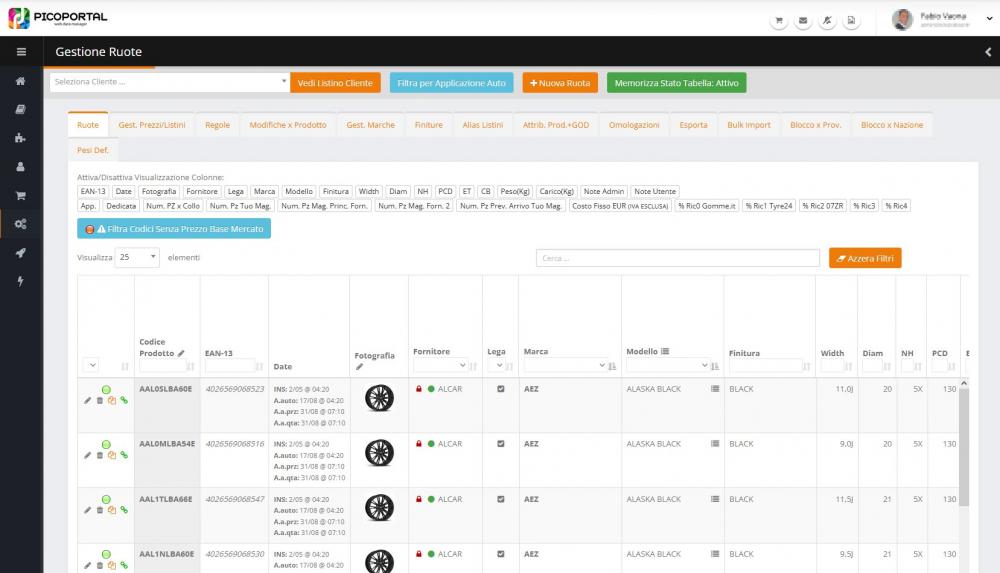Open the Lega column filter dropdown
This screenshot has height=573, width=1000.
click(x=496, y=366)
